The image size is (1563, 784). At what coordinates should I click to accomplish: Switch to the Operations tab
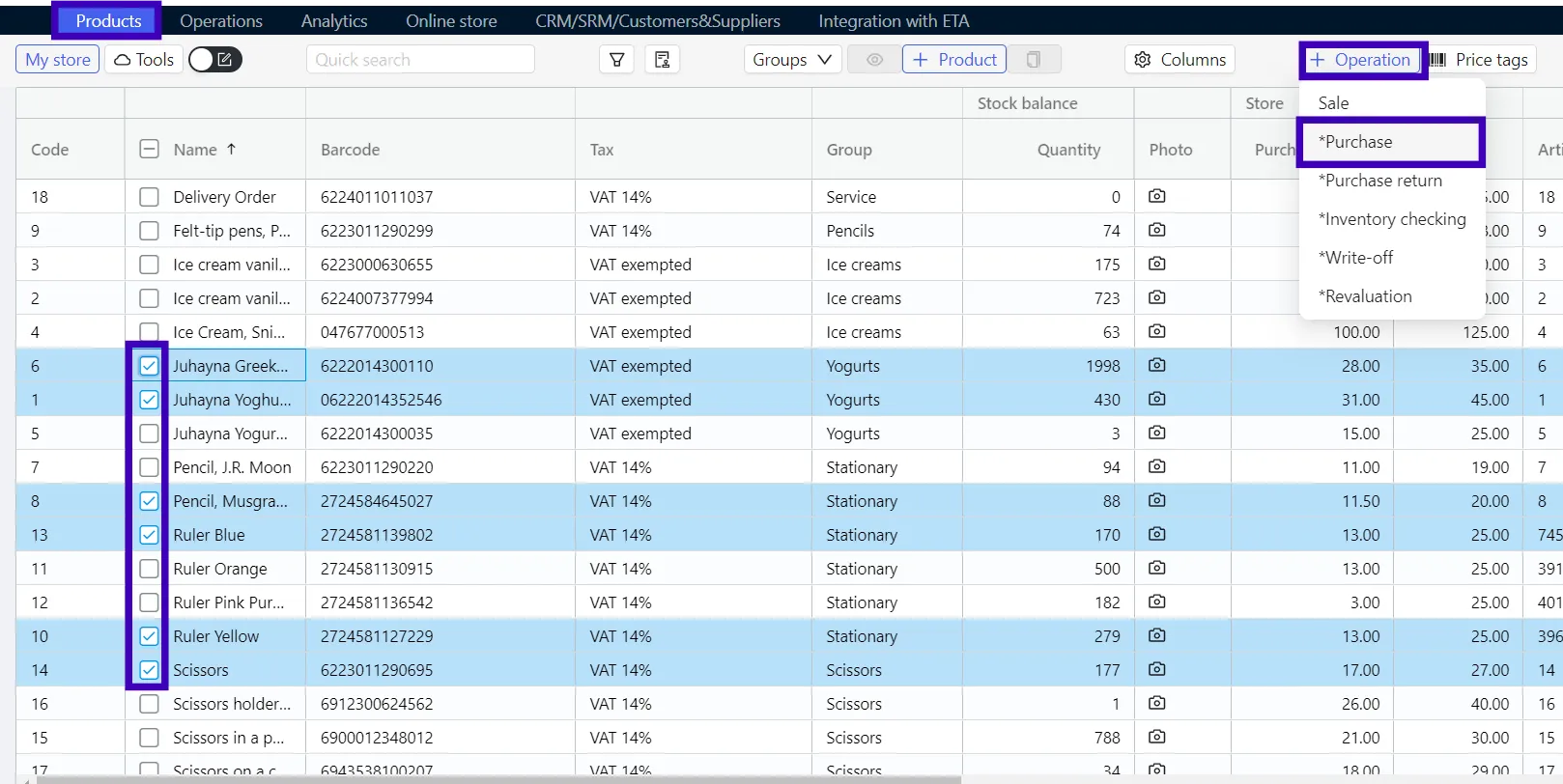(221, 20)
